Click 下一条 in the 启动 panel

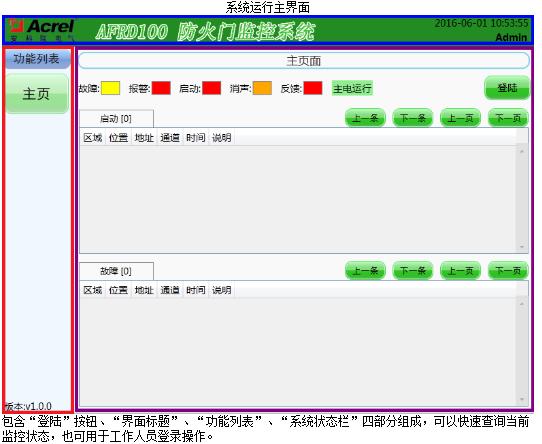(413, 118)
